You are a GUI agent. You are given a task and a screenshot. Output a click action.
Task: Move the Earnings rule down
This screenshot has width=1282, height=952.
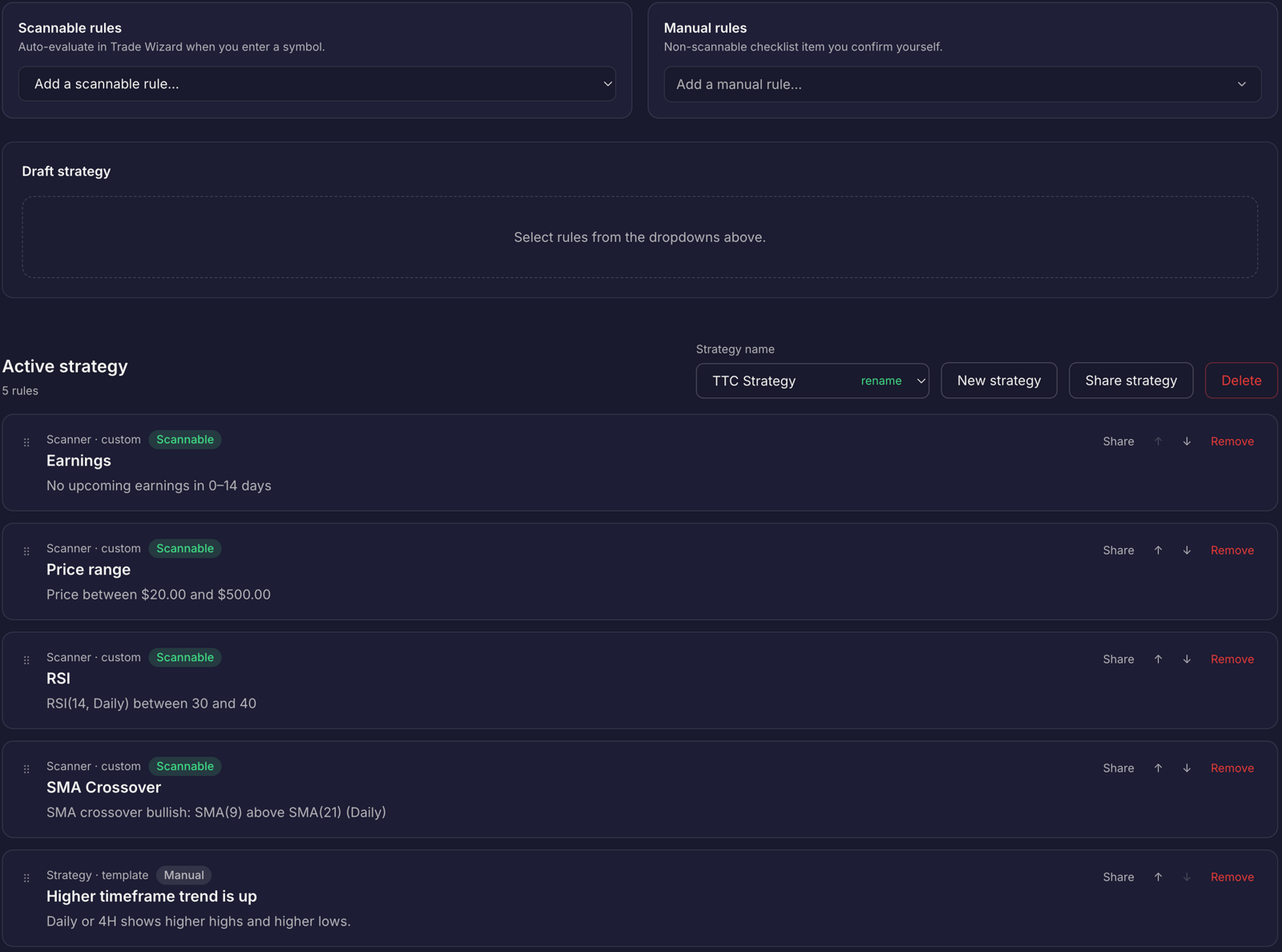[1187, 442]
